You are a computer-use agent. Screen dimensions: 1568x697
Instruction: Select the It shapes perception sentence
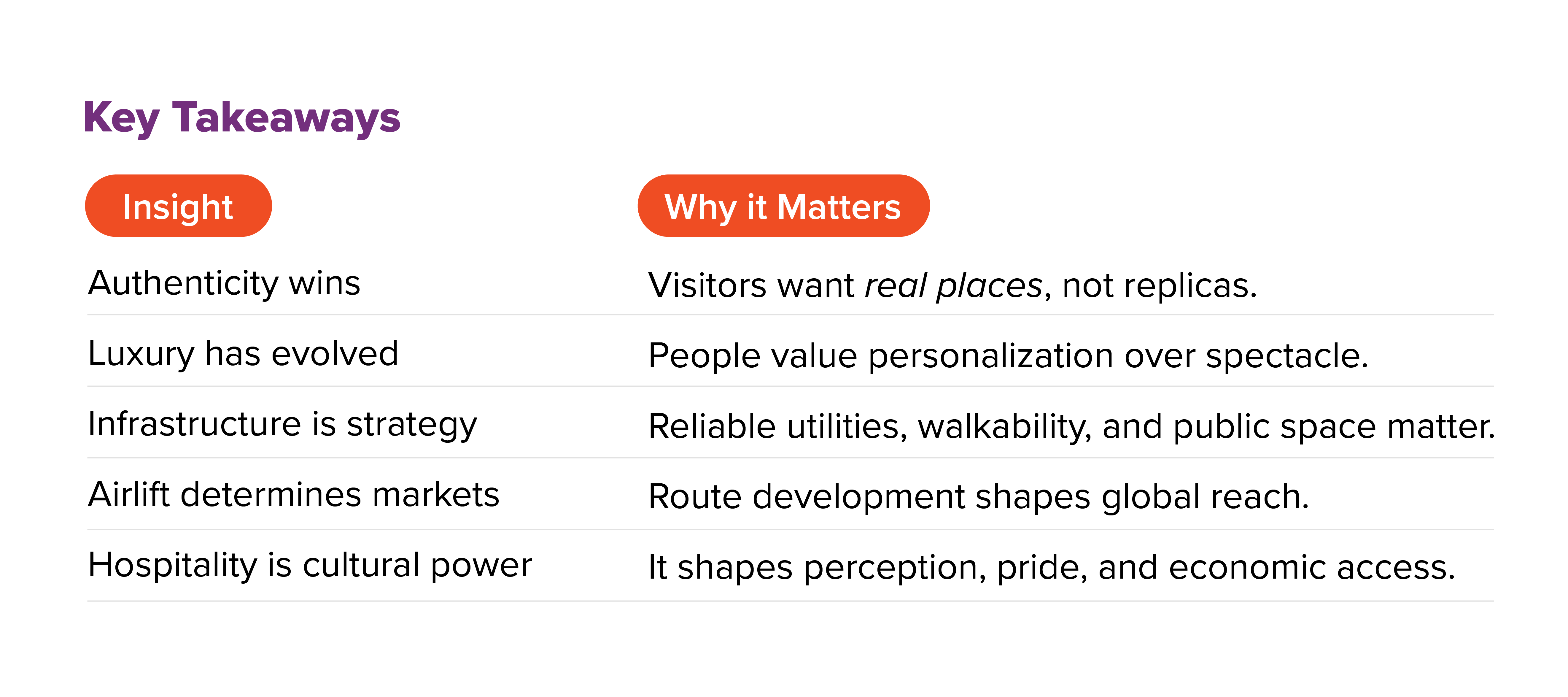click(x=1051, y=568)
